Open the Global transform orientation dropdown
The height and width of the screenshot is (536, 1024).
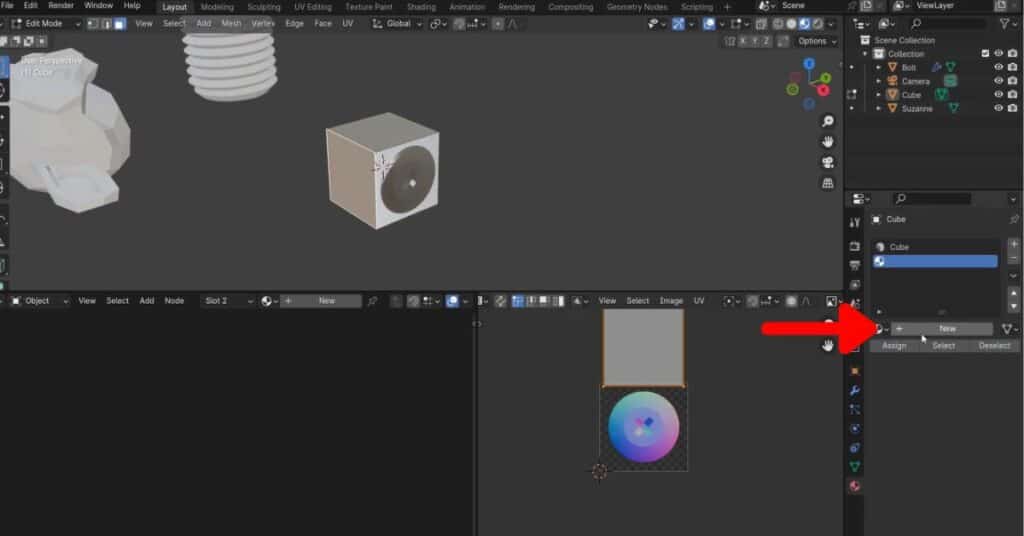click(x=398, y=23)
